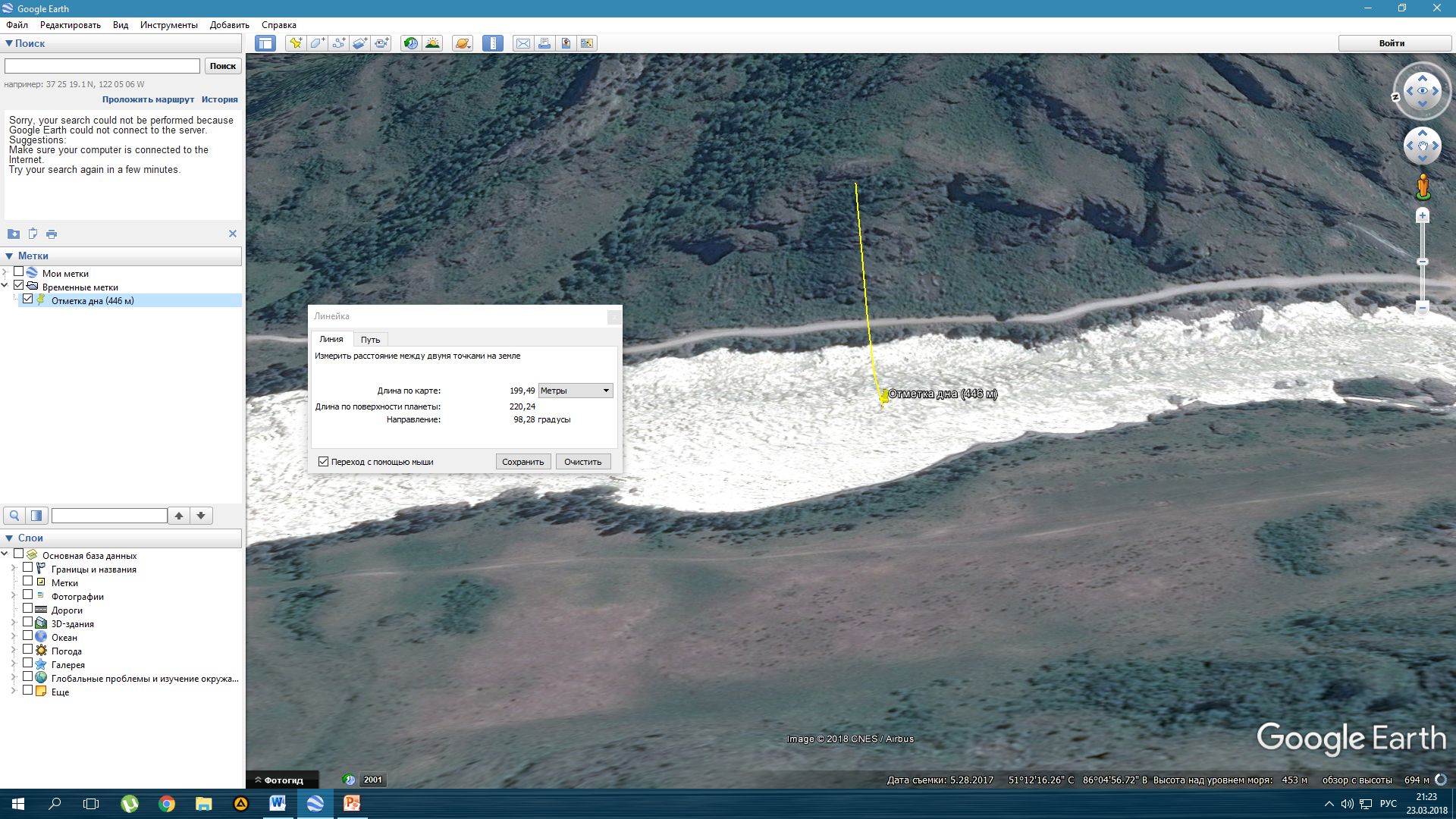Enable Фотографии layer checkbox
Screen dimensions: 1456x819
28,595
